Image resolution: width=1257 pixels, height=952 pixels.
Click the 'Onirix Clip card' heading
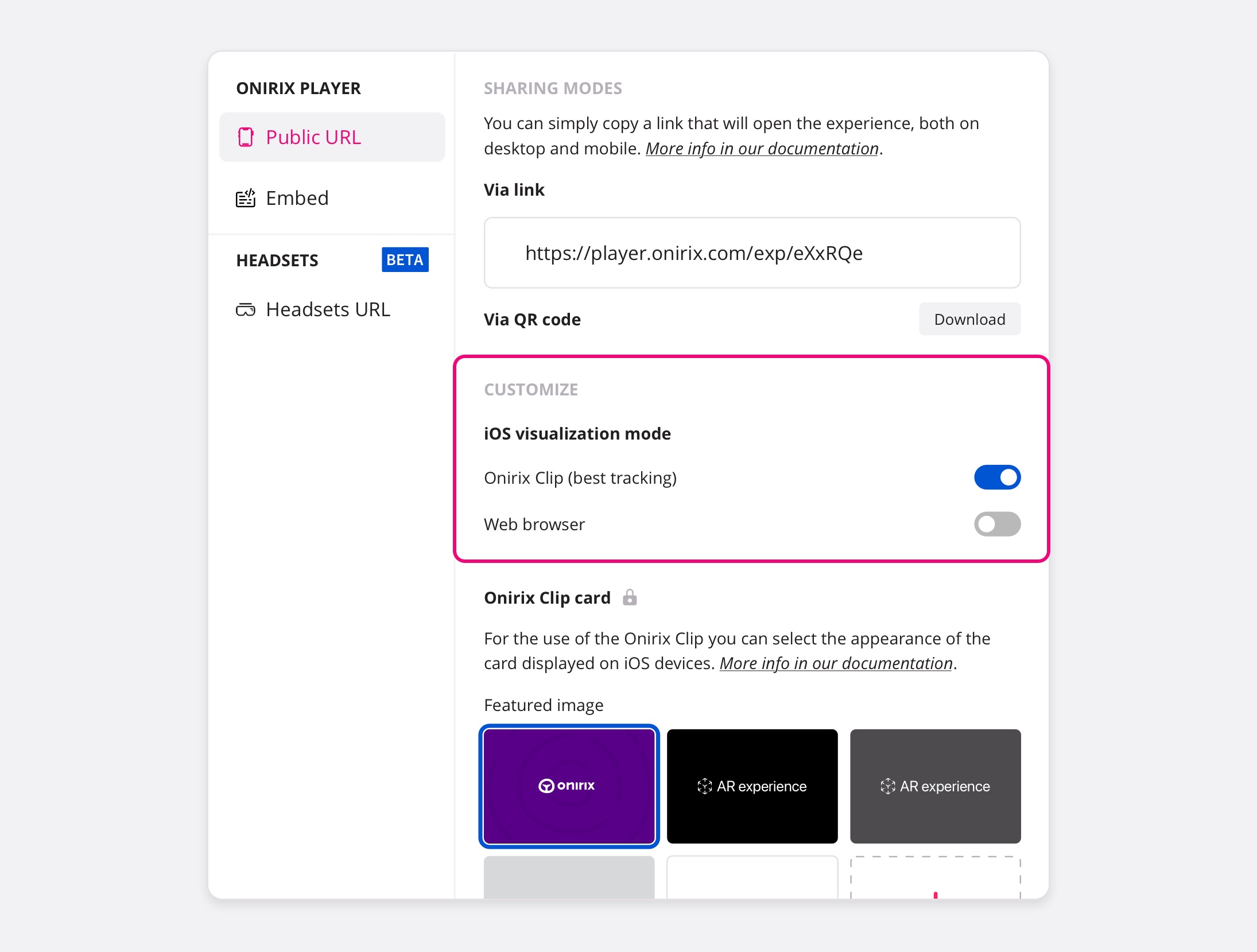click(547, 598)
